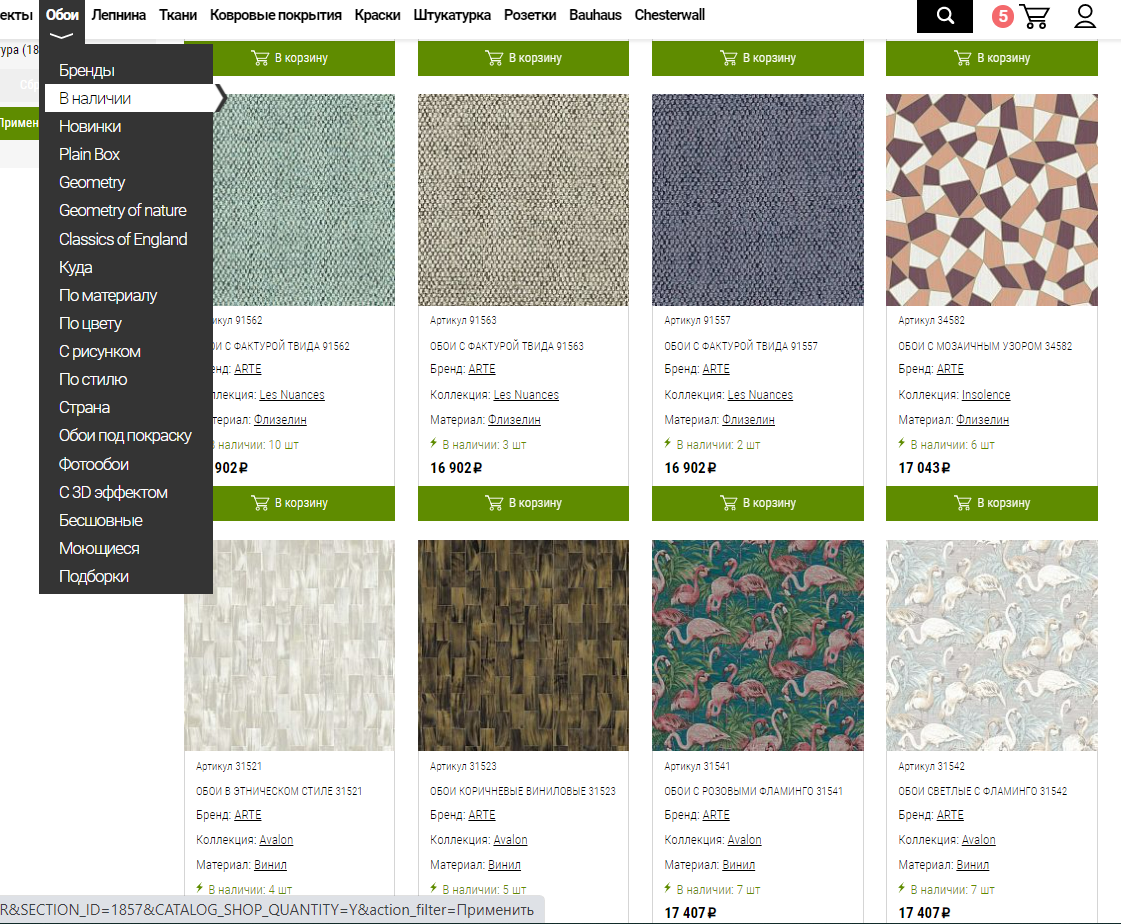Open the brown vinyl wallpaper 31523 image
The height and width of the screenshot is (924, 1121).
pos(523,645)
